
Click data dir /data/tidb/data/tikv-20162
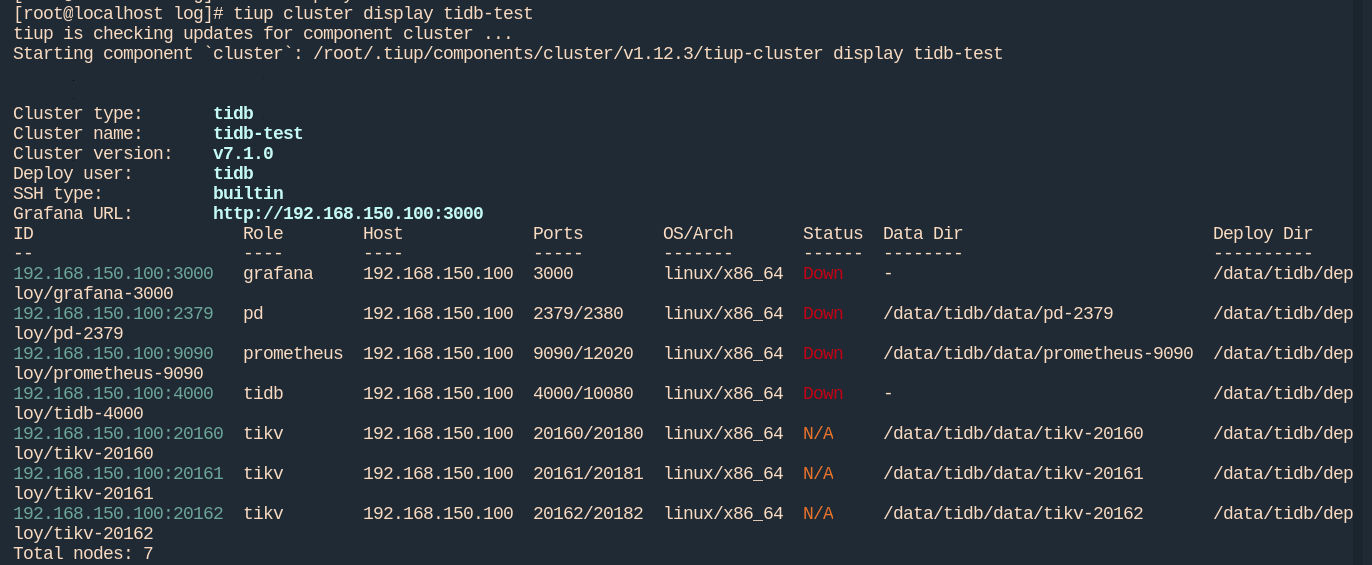click(x=1013, y=513)
